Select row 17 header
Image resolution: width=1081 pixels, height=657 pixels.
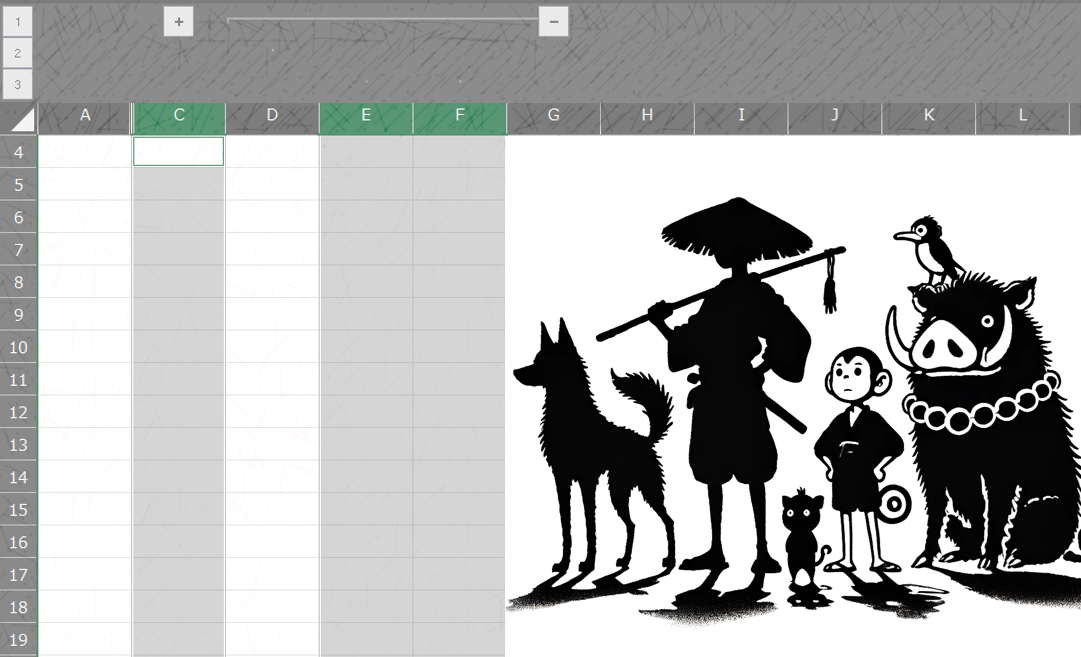click(x=19, y=575)
